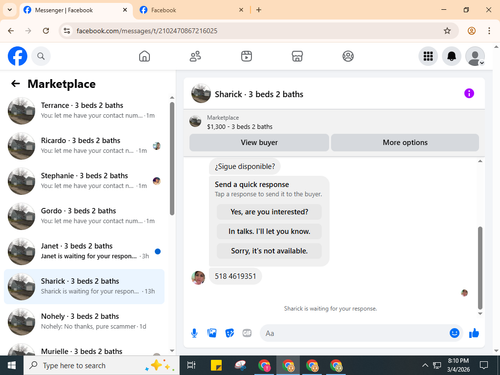Open a new browser tab
Viewport: 500px width, 375px height.
point(259,10)
